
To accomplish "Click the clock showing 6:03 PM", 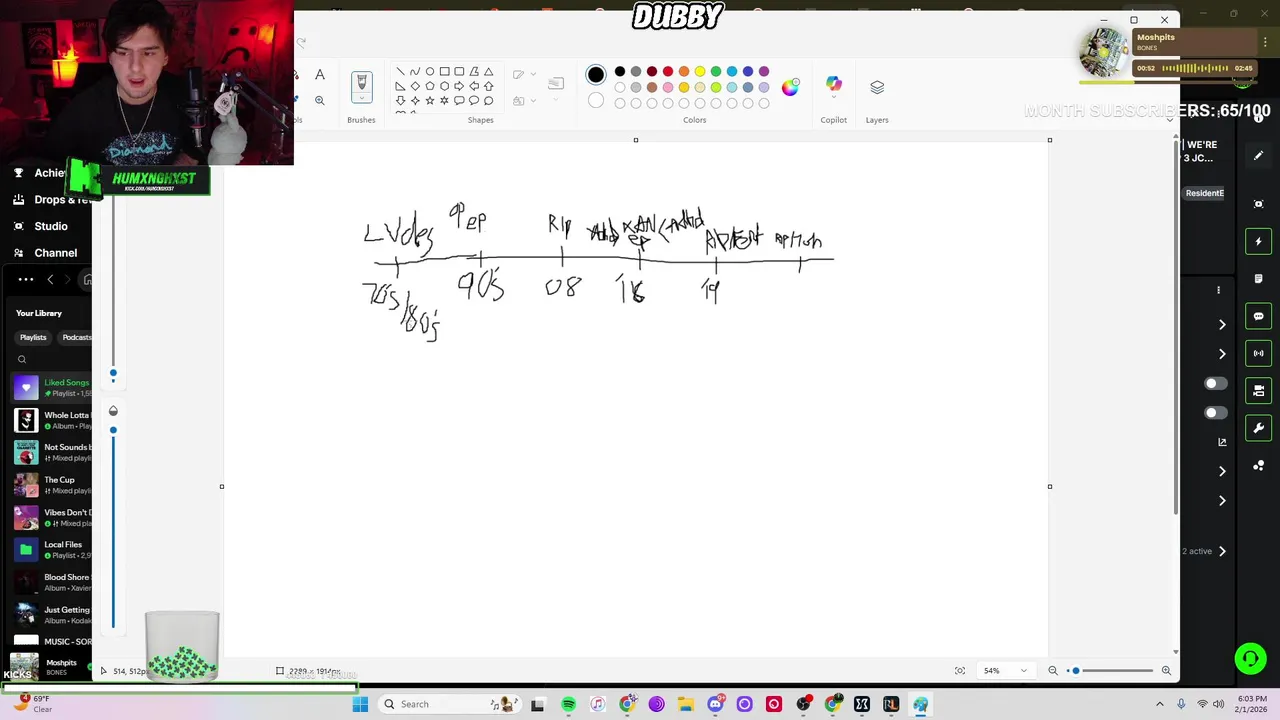I will [x=1251, y=698].
